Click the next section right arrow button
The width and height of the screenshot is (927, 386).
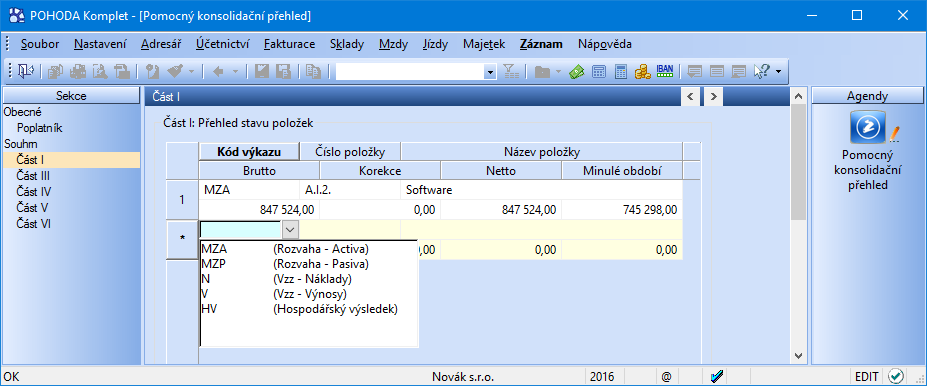click(x=714, y=96)
